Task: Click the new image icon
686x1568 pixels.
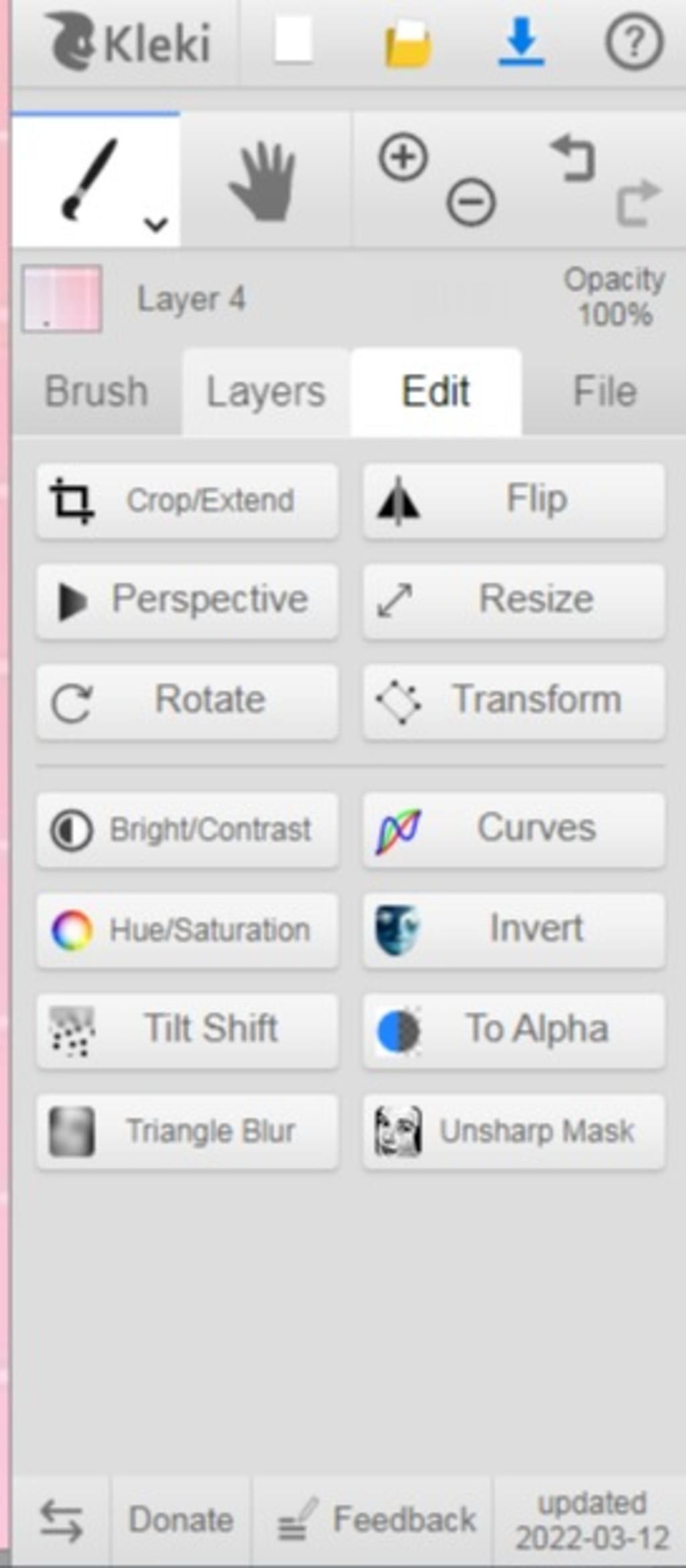Action: click(293, 41)
